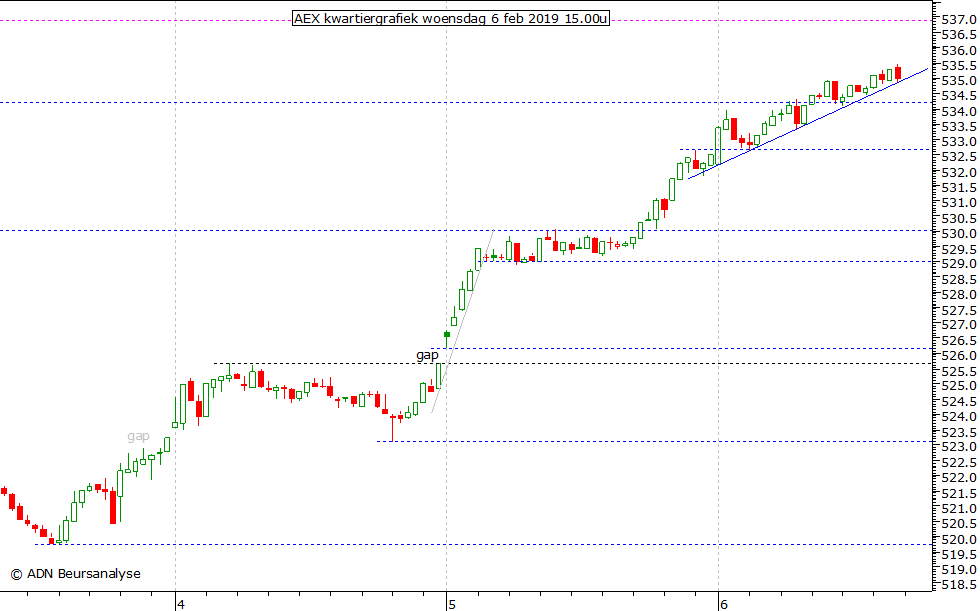The image size is (980, 611).
Task: Click the price label 523.5 on the axis
Action: [959, 432]
